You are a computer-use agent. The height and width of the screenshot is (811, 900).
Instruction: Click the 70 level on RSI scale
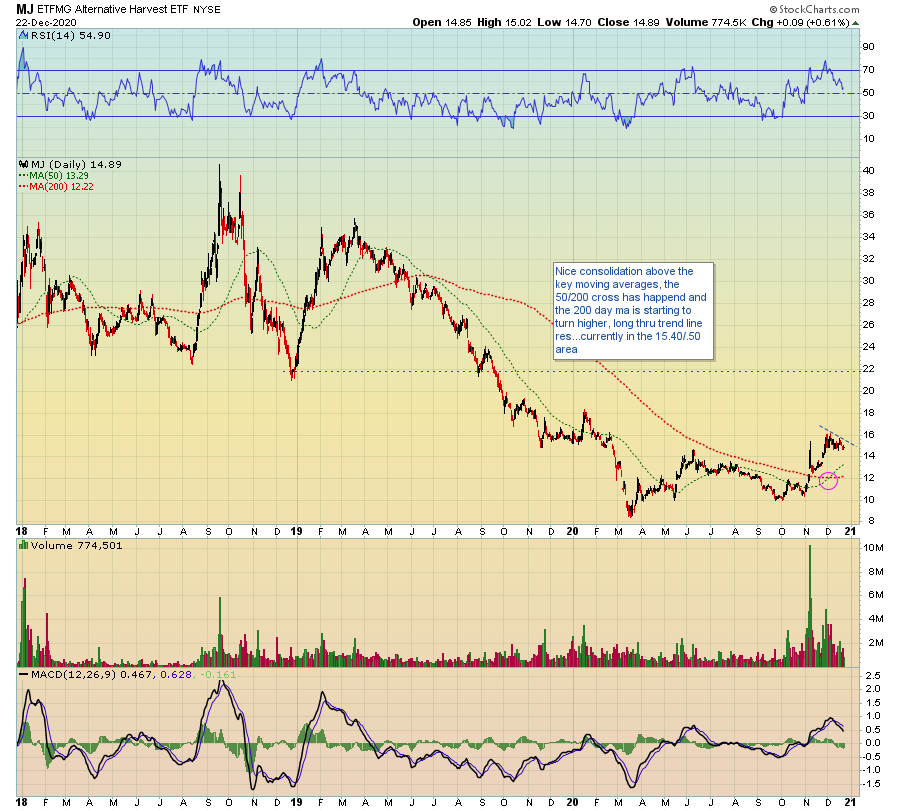coord(868,70)
